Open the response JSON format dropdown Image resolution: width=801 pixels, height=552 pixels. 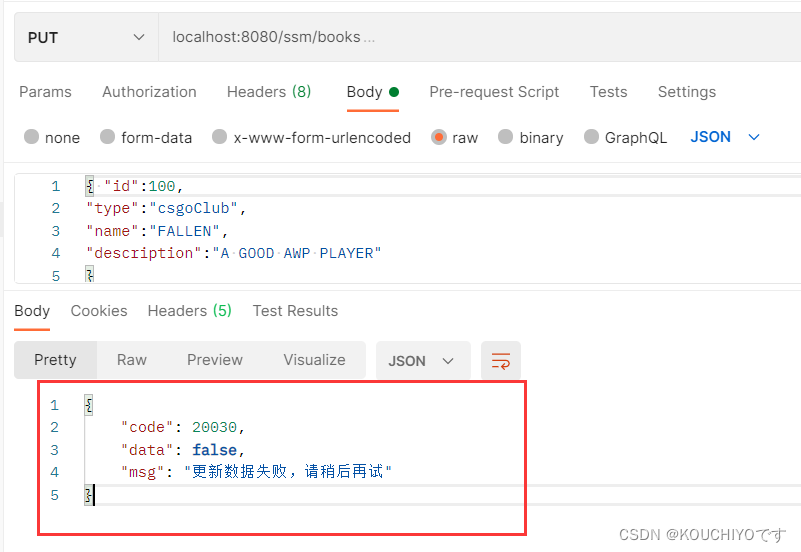click(x=423, y=361)
